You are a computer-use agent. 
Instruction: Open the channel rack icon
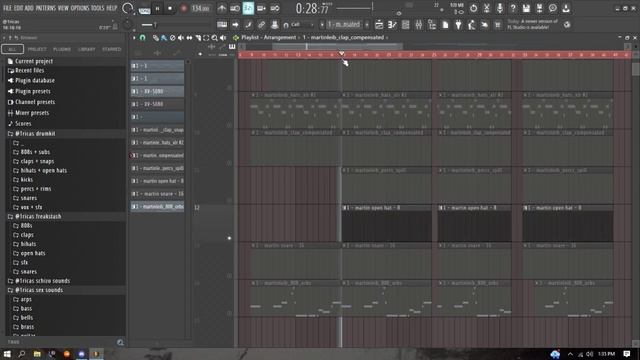coord(405,25)
